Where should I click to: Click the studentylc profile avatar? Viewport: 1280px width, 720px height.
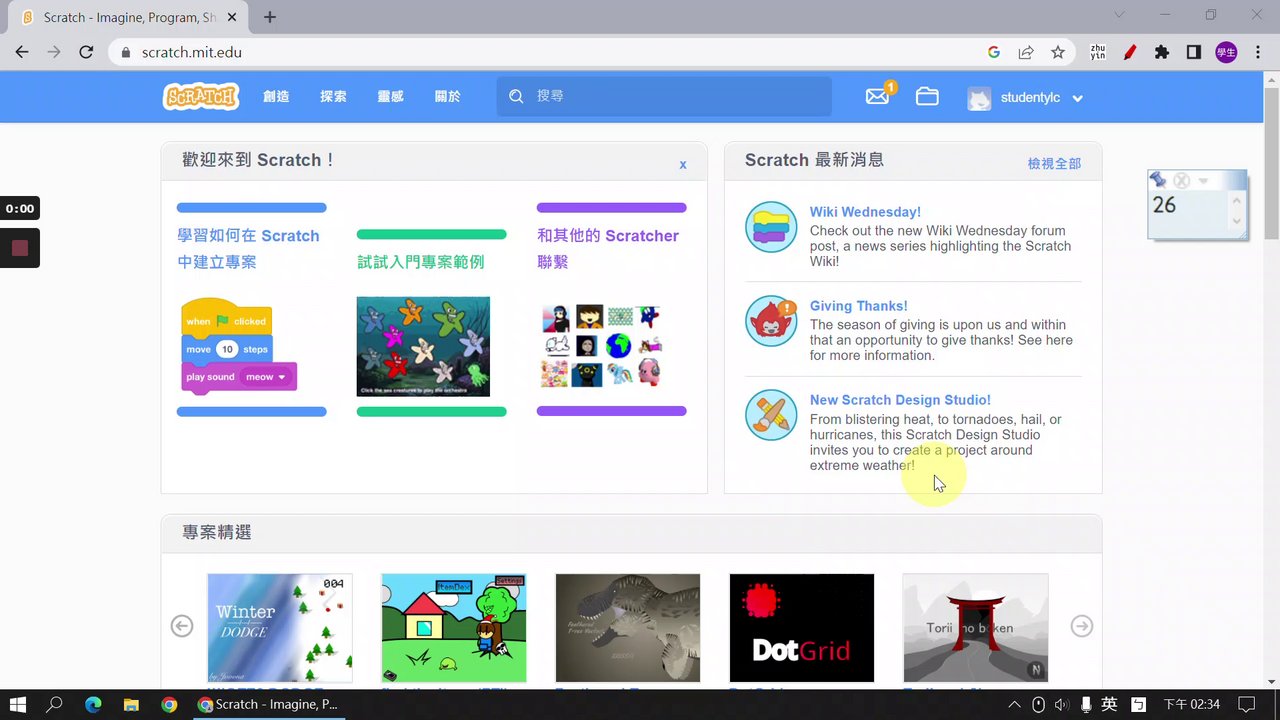(979, 98)
